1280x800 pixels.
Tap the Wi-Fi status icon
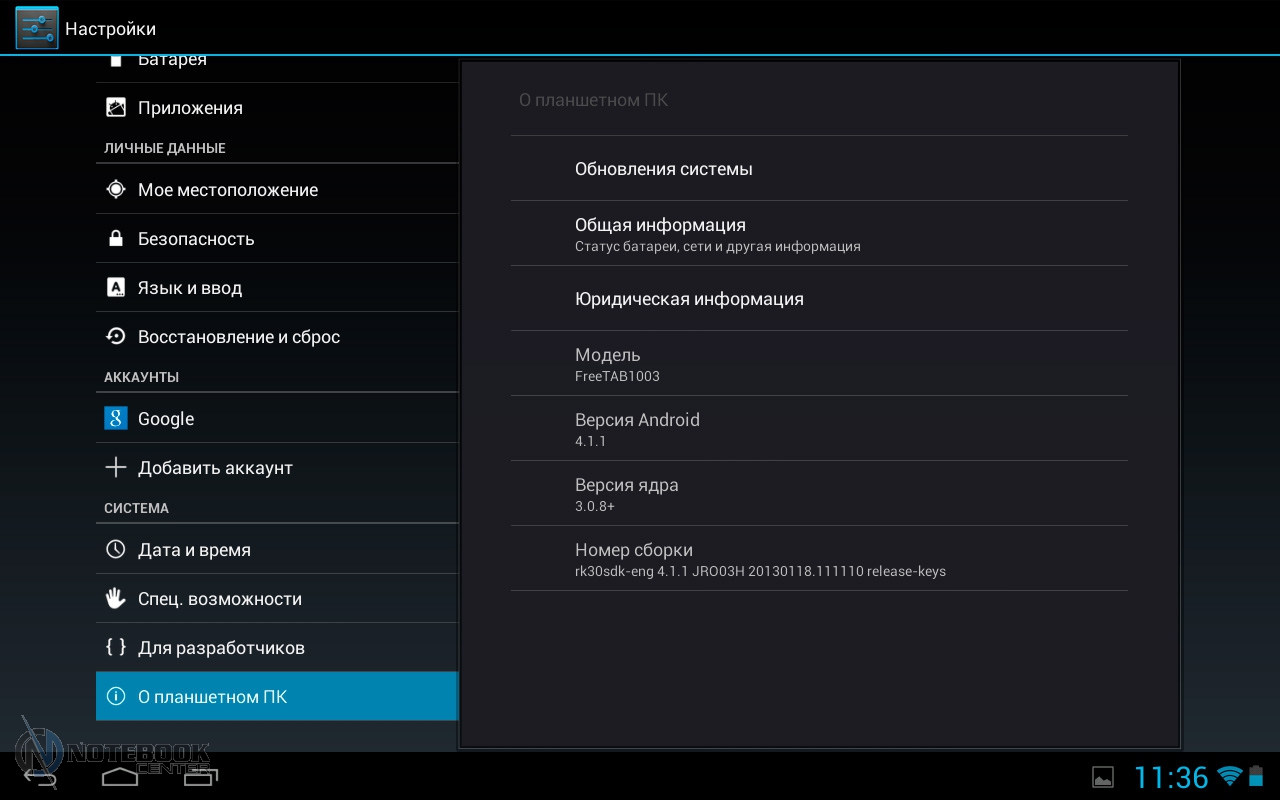coord(1229,776)
